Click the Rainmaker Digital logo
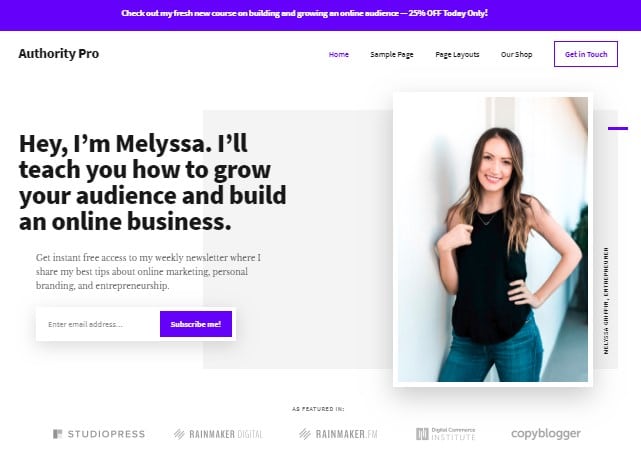The height and width of the screenshot is (451, 641). click(218, 434)
